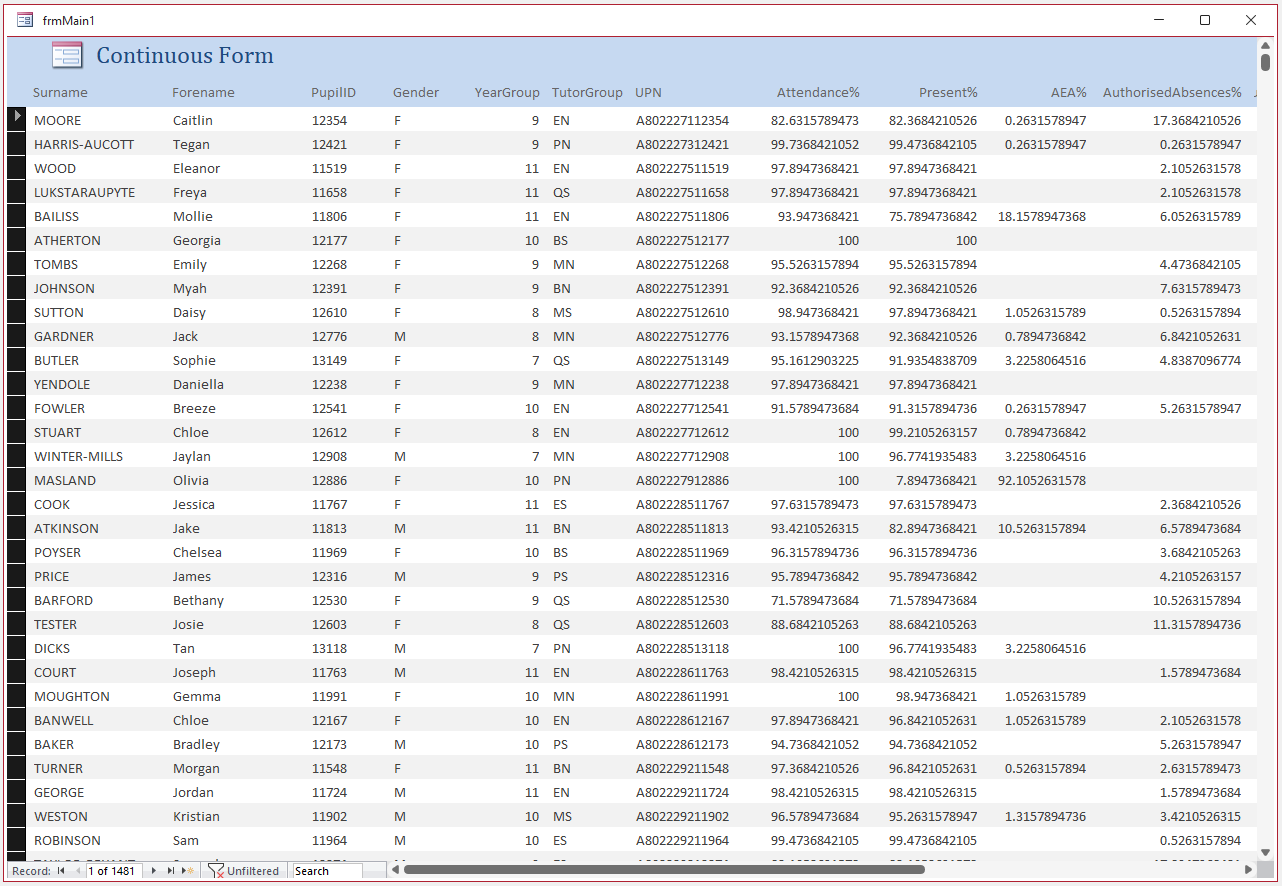Click the record Search box
Viewport: 1282px width, 886px height.
pyautogui.click(x=327, y=871)
